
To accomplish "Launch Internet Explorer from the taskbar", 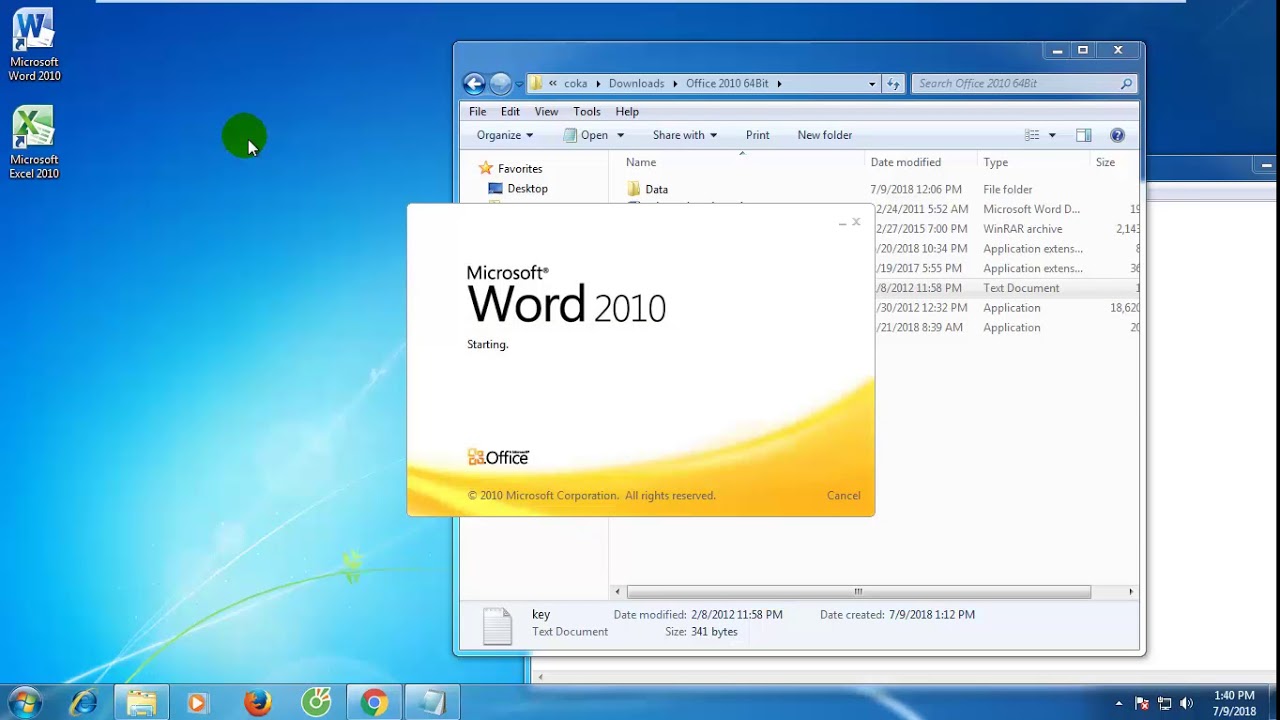I will point(84,703).
